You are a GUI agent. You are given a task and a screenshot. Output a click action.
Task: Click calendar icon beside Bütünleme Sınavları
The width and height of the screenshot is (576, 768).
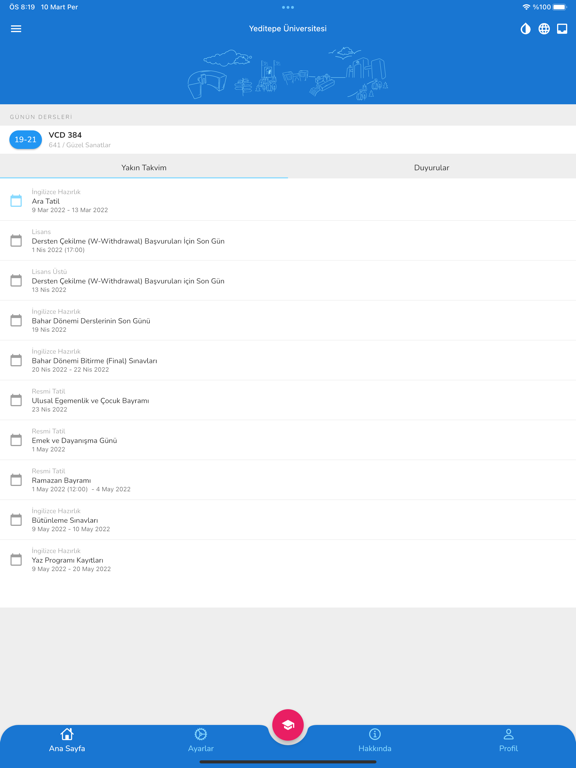click(x=16, y=520)
